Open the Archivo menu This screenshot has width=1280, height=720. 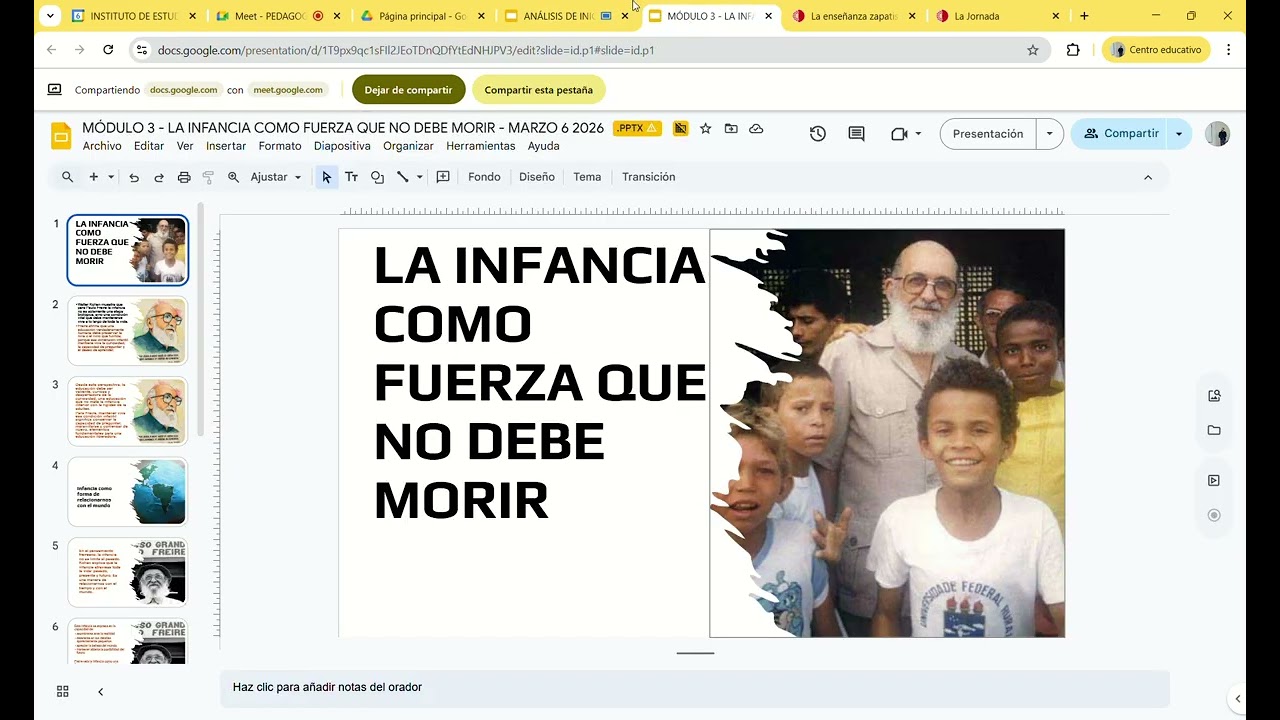(102, 146)
